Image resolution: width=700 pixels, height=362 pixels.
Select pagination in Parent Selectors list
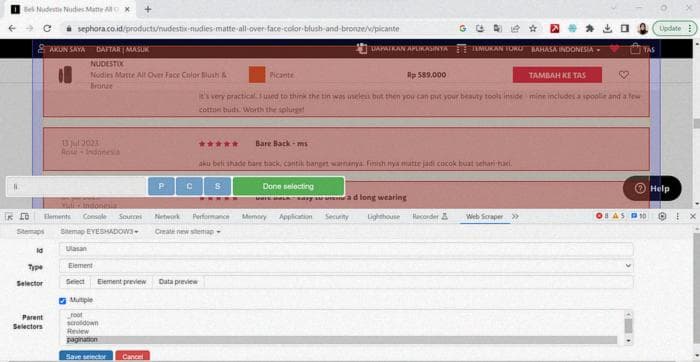click(x=342, y=340)
